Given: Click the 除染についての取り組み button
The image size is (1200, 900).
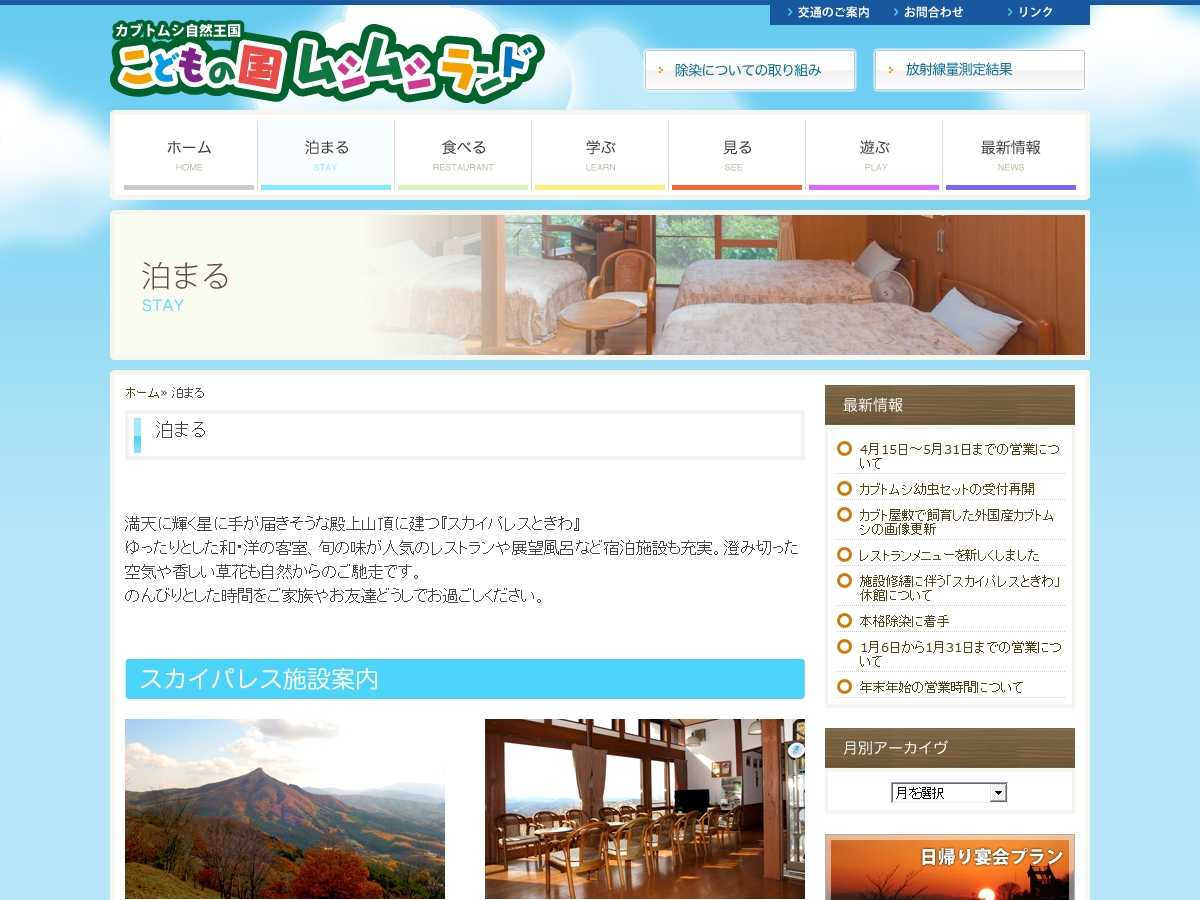Looking at the screenshot, I should (750, 70).
